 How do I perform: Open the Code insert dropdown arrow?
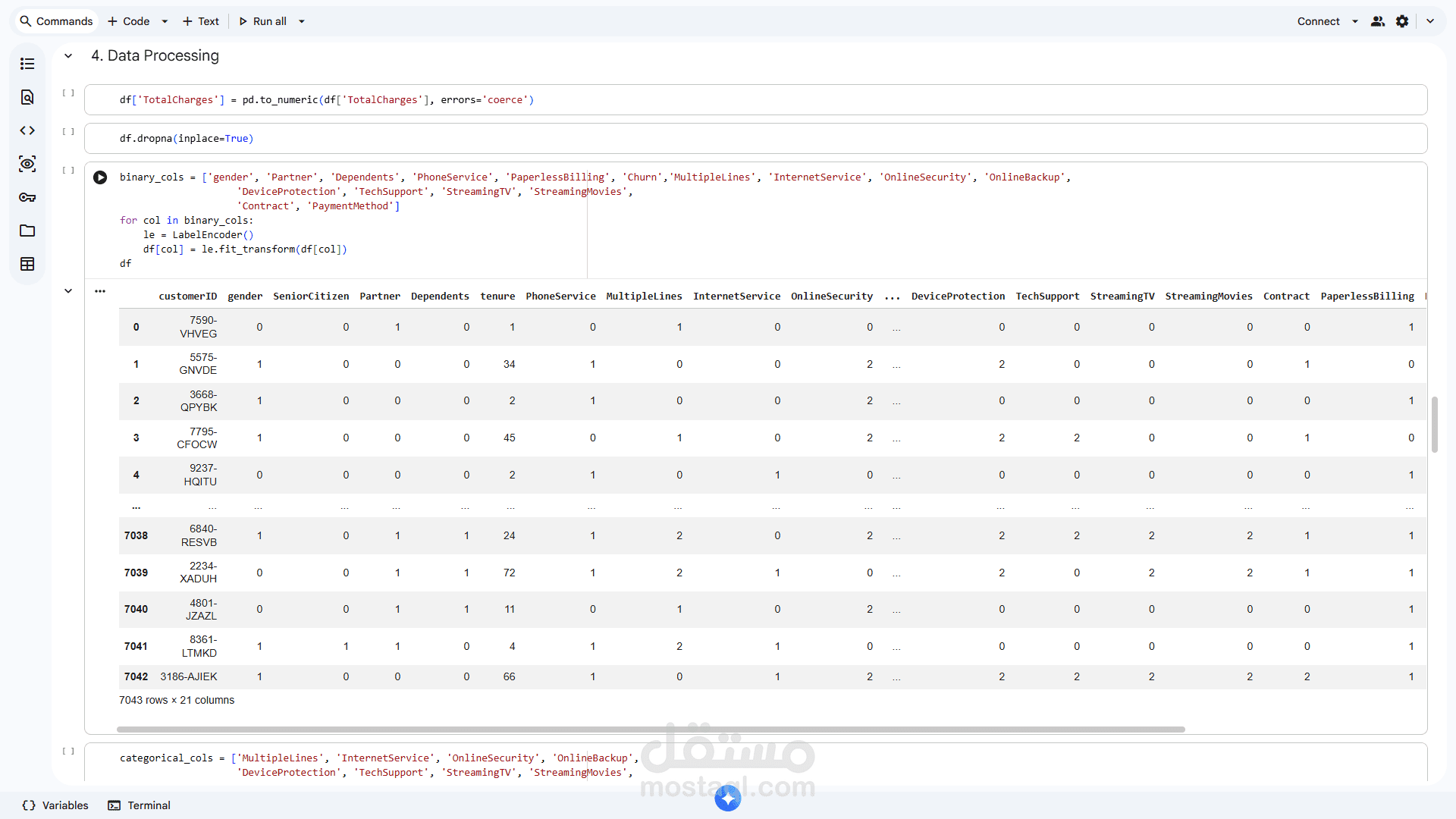tap(165, 21)
